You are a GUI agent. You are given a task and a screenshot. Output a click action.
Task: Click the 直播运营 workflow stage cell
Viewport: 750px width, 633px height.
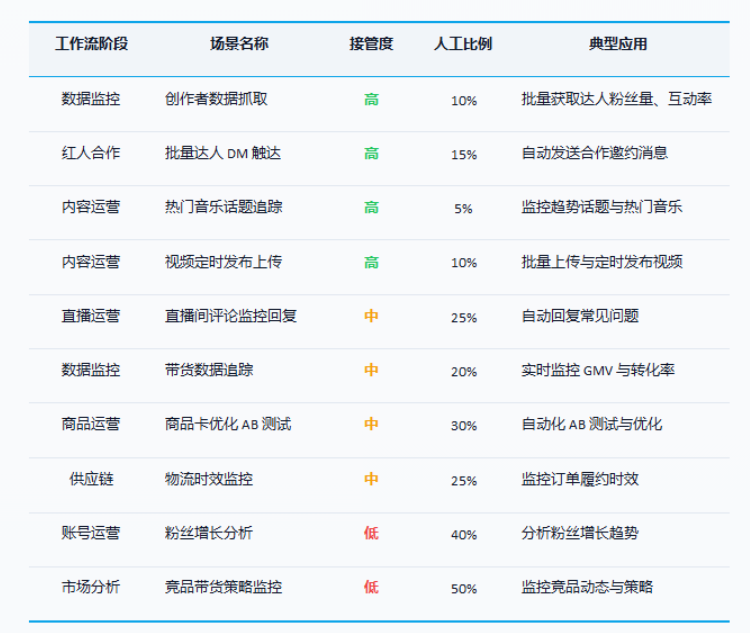(91, 316)
